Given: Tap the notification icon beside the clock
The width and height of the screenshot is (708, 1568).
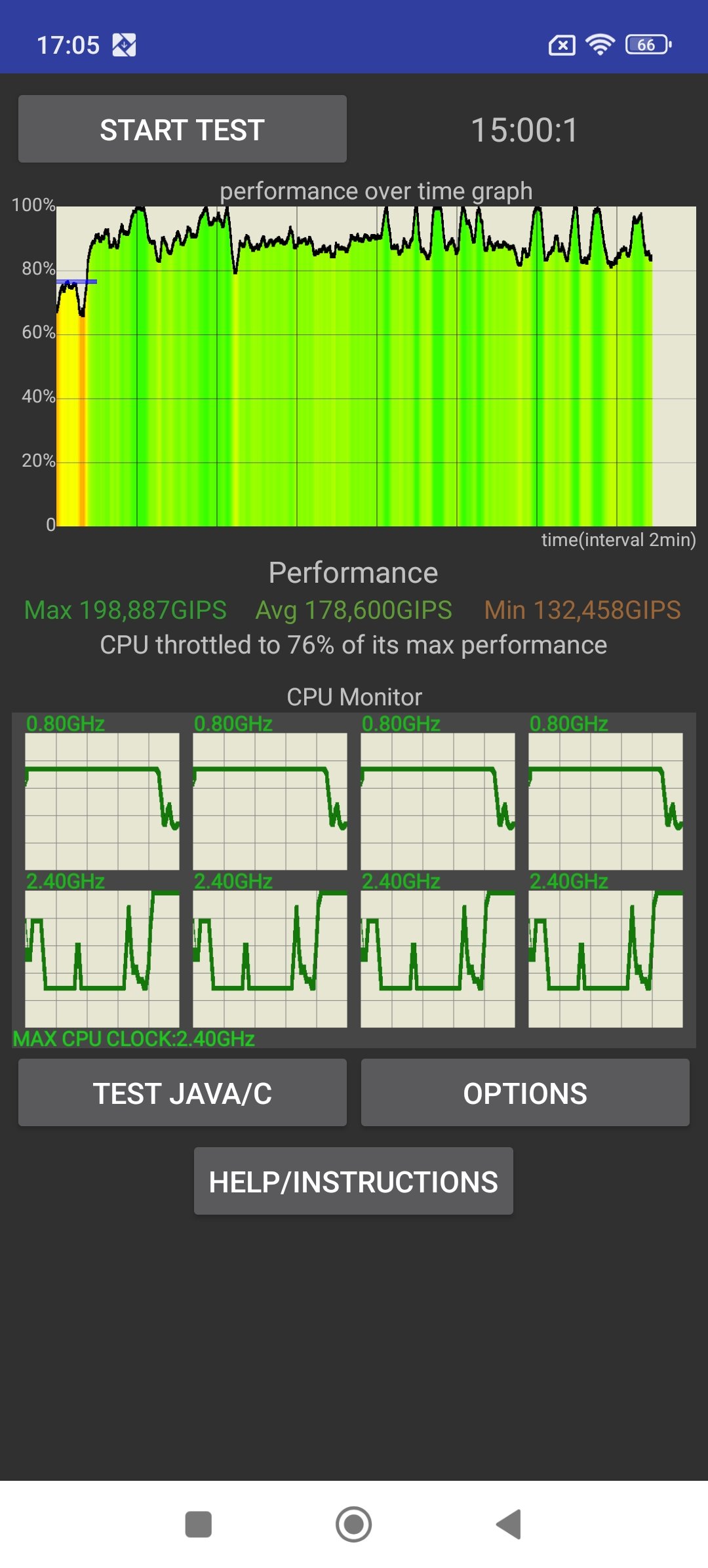Looking at the screenshot, I should 124,45.
